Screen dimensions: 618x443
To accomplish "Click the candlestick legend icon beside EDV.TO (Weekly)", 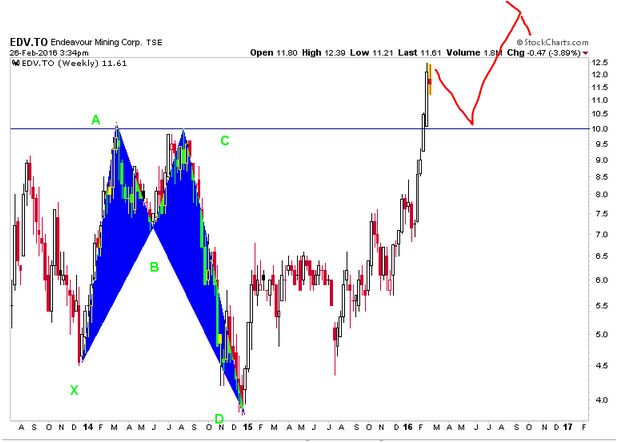I will 15,63.
